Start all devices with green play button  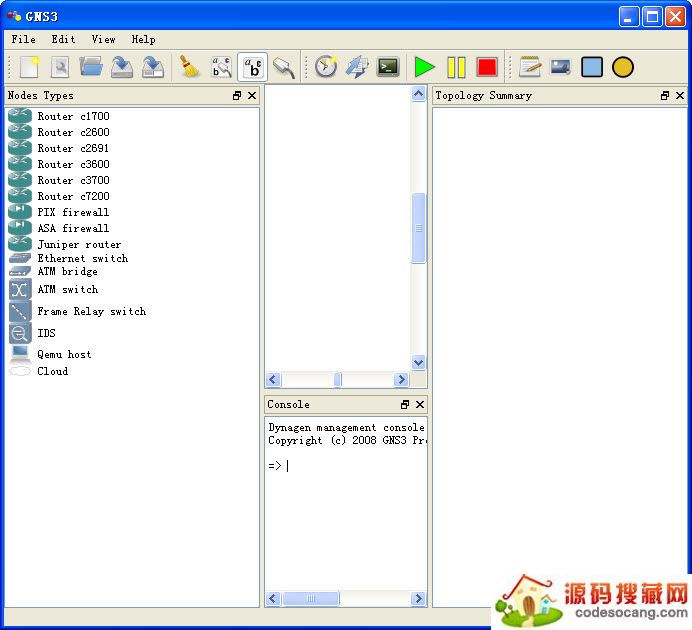425,67
